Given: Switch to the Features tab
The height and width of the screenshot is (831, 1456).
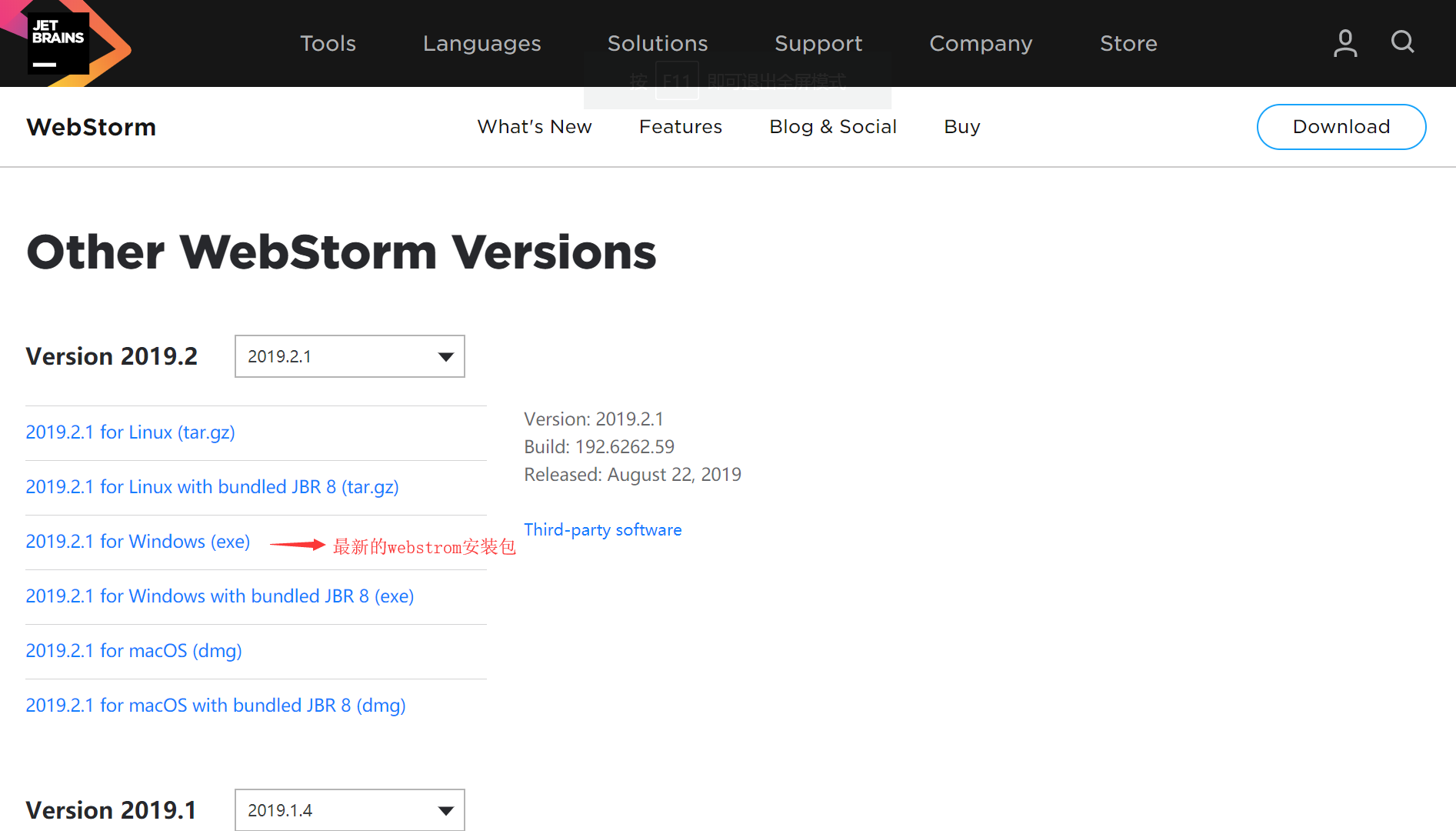Looking at the screenshot, I should pyautogui.click(x=680, y=126).
